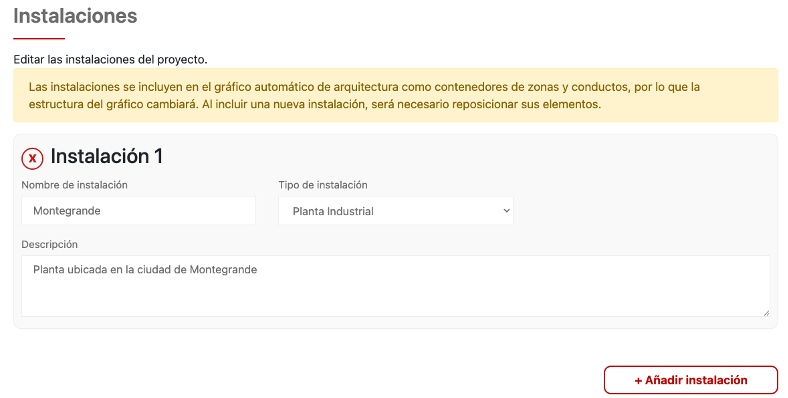Open the Tipo de instalación dropdown
Screen dimensions: 788x398
[x=396, y=211]
